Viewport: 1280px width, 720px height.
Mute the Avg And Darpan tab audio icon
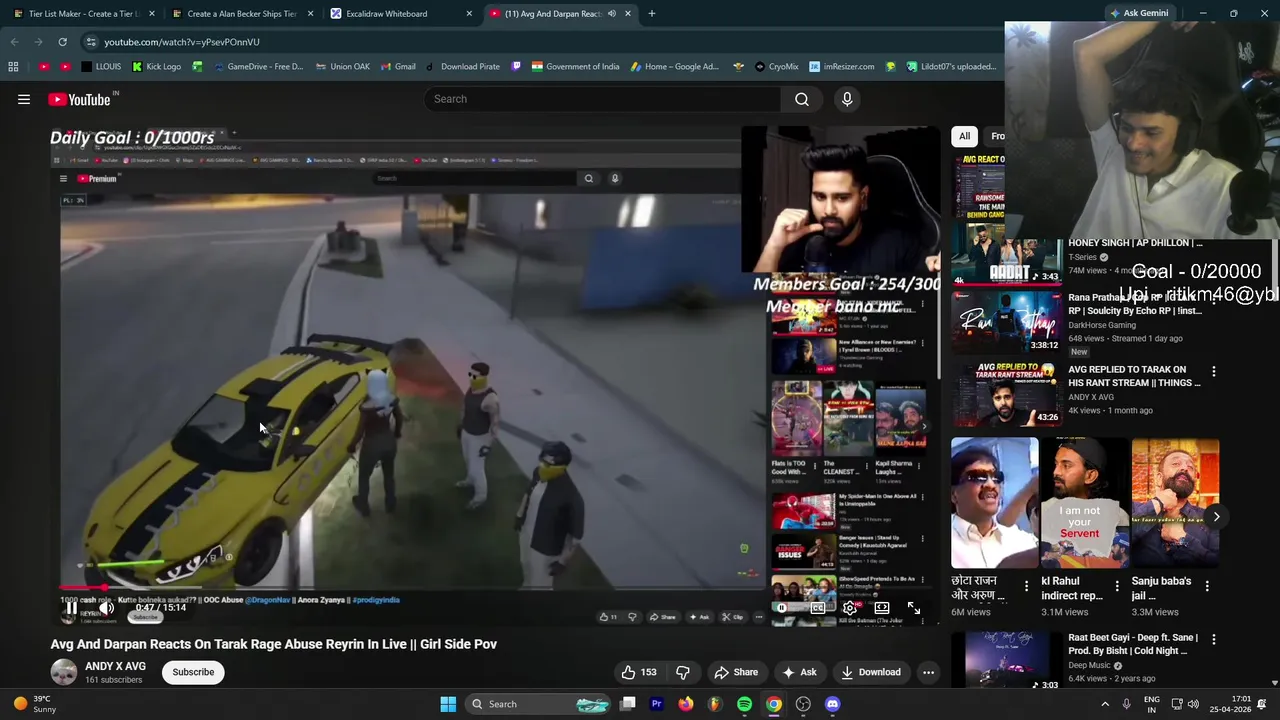(x=611, y=14)
